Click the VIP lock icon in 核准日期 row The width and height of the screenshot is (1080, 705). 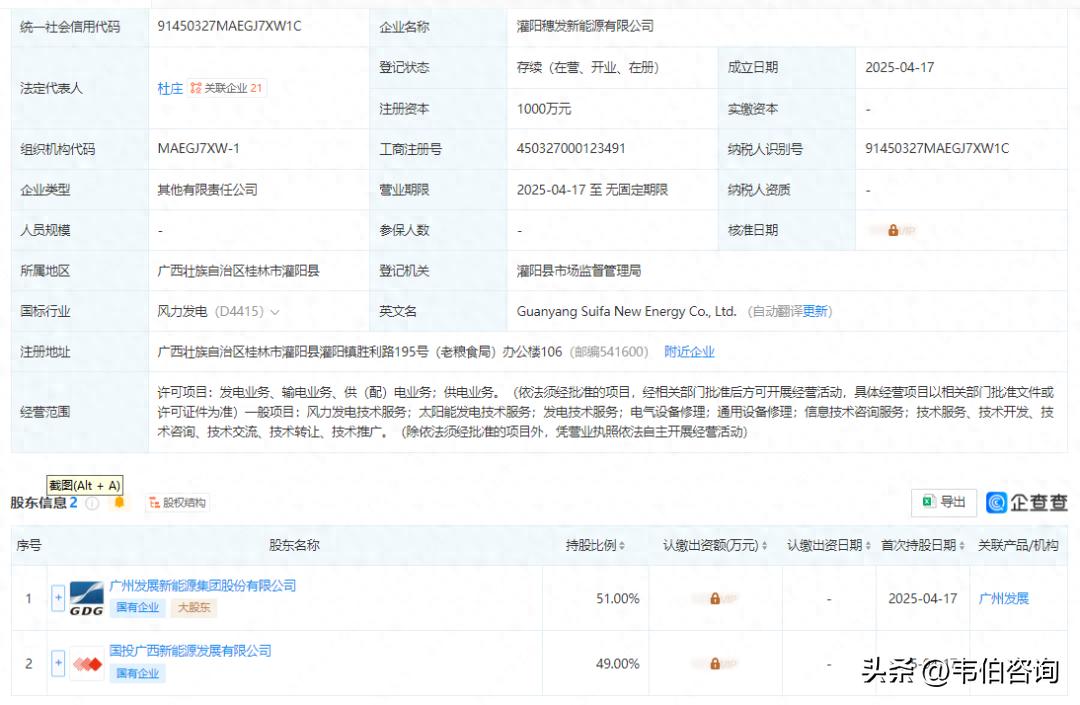(893, 230)
